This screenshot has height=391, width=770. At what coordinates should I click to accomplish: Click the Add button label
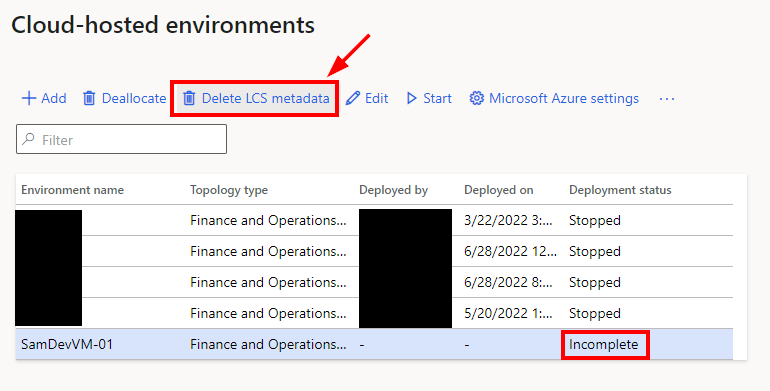tap(54, 98)
